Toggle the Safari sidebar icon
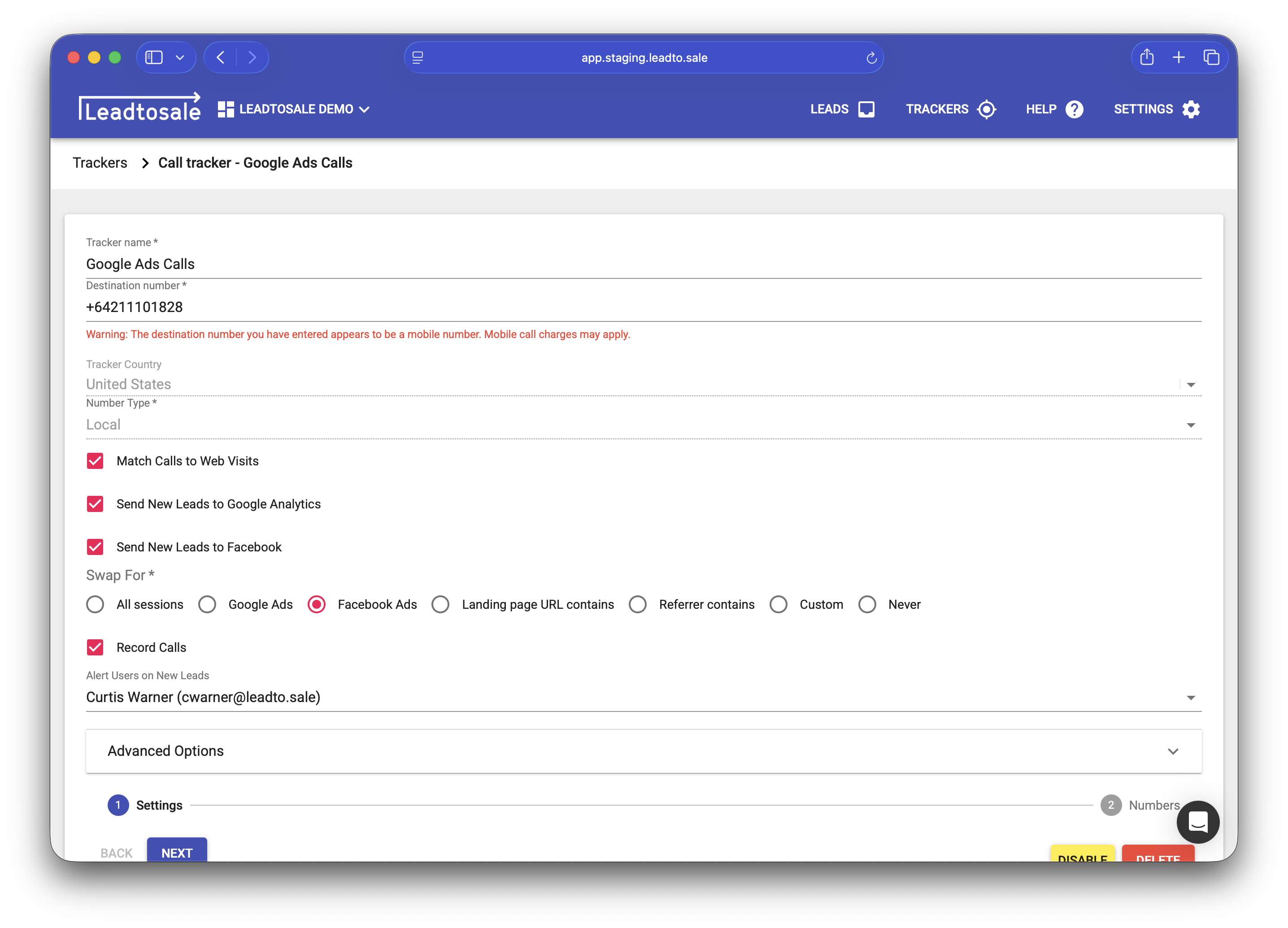This screenshot has width=1288, height=928. 154,57
